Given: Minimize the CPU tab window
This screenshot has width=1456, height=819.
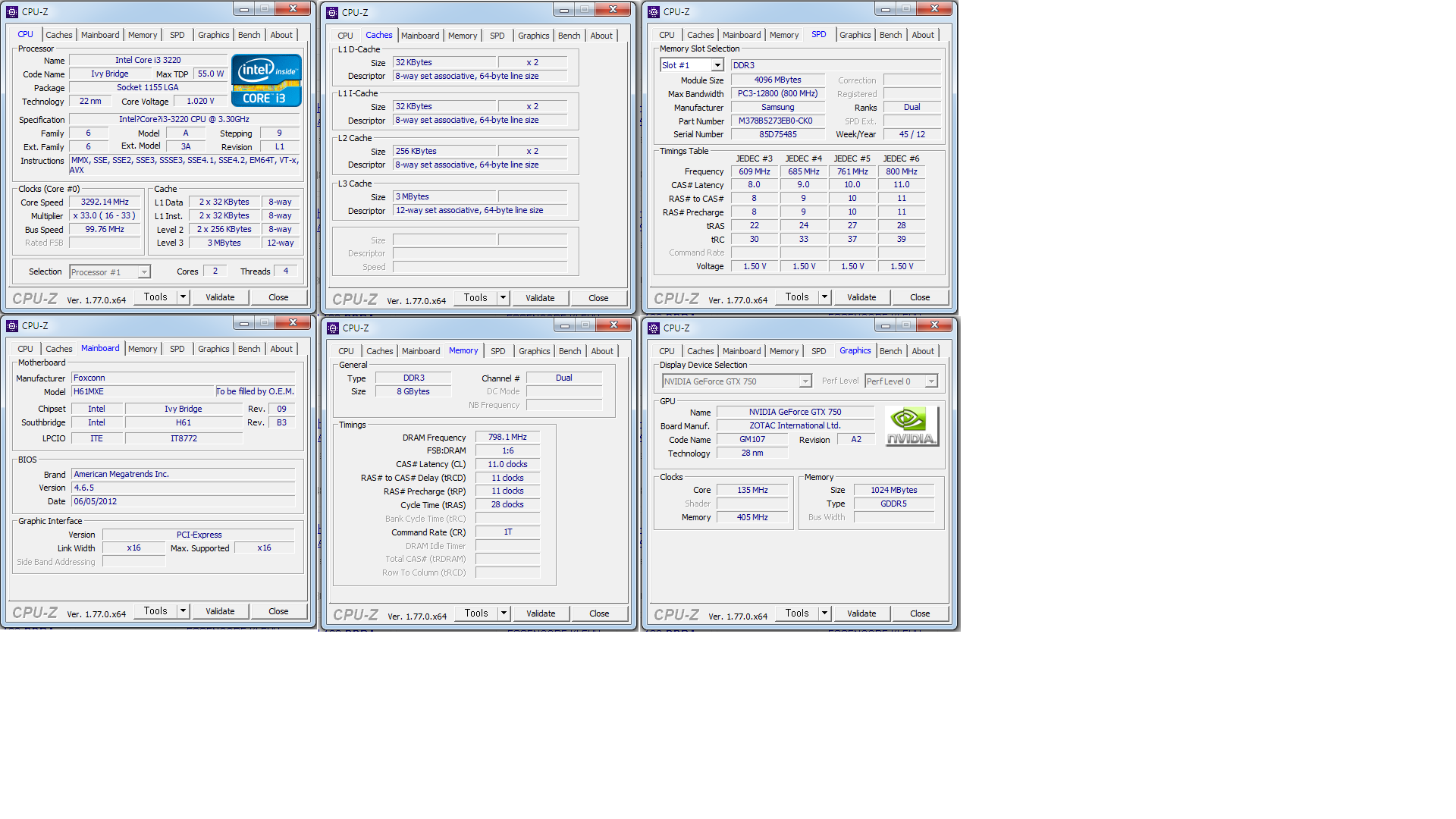Looking at the screenshot, I should point(244,9).
